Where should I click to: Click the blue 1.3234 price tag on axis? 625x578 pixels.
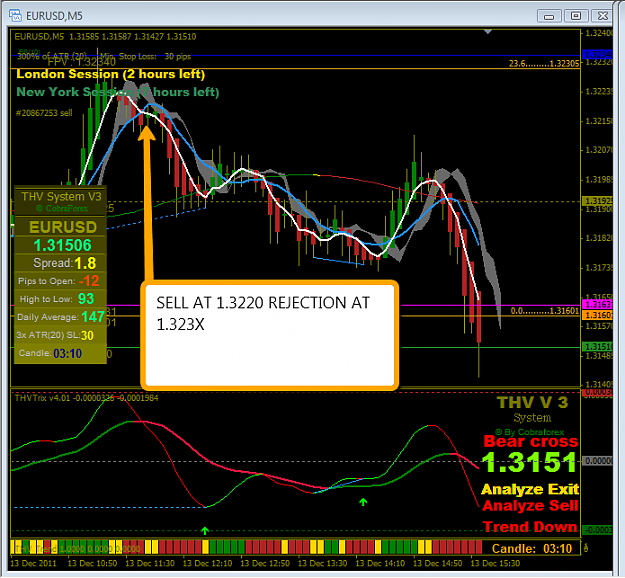coord(597,54)
